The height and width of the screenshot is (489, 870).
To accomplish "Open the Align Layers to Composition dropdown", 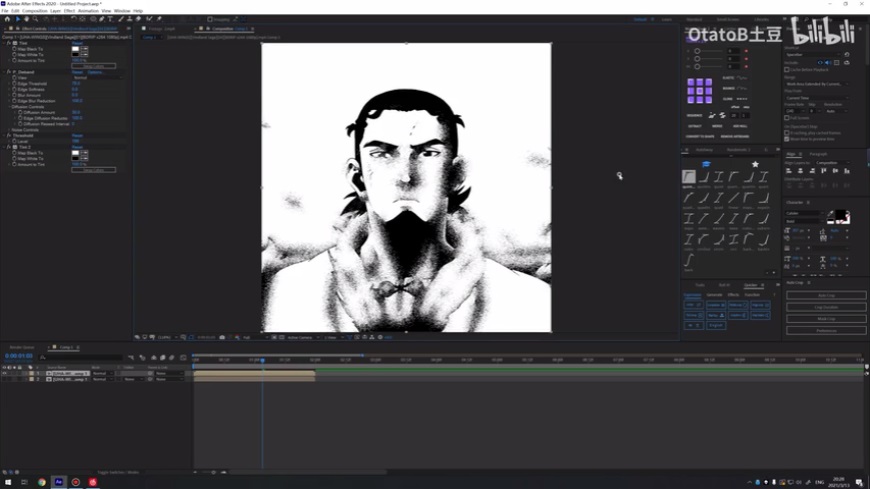I will [832, 163].
